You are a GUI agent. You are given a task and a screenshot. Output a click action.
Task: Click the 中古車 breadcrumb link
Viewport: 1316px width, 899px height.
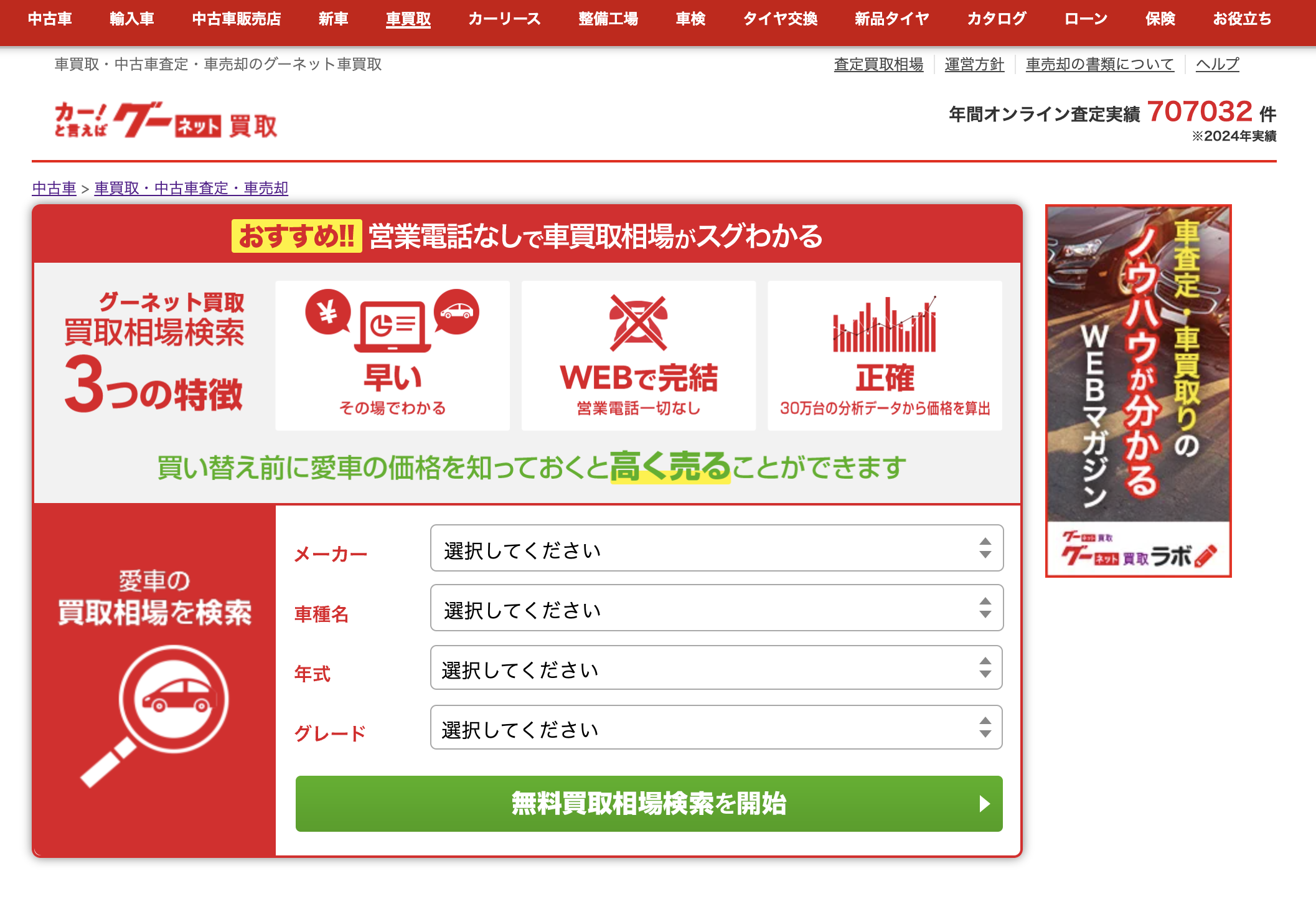(x=54, y=189)
